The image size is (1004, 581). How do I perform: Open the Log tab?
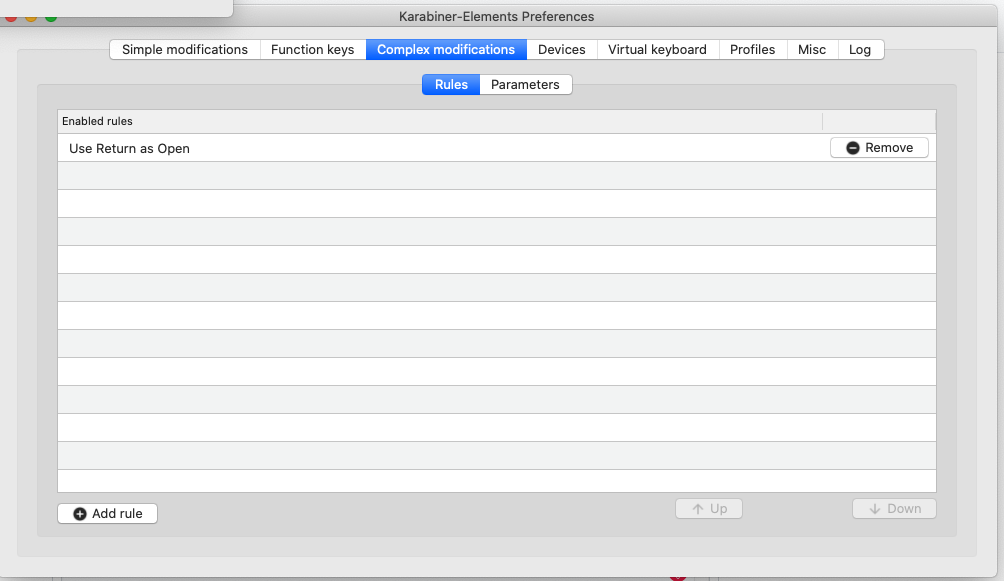(x=860, y=49)
